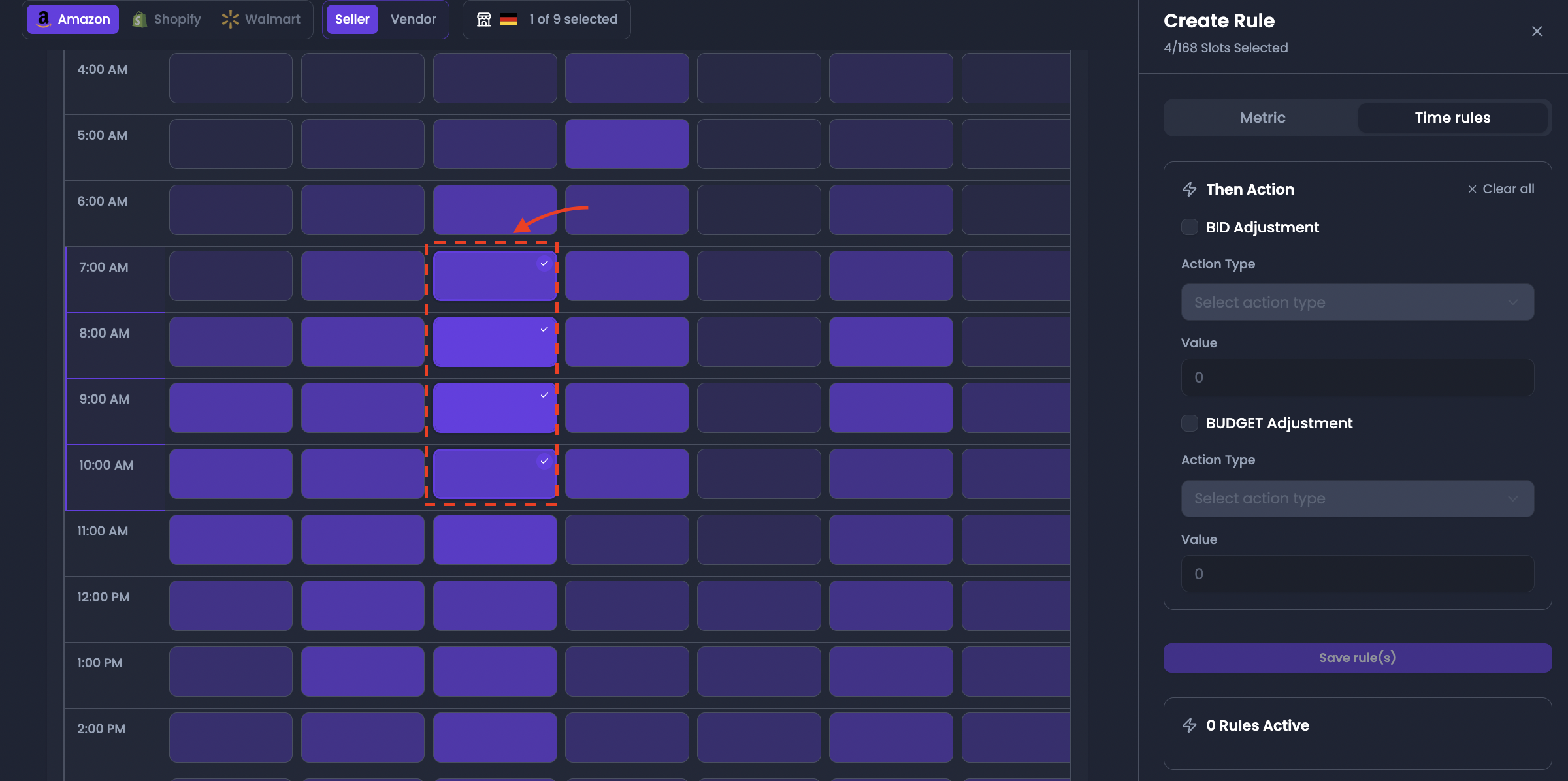Click the '4/168 Slots Selected' text
1568x781 pixels.
click(1226, 48)
